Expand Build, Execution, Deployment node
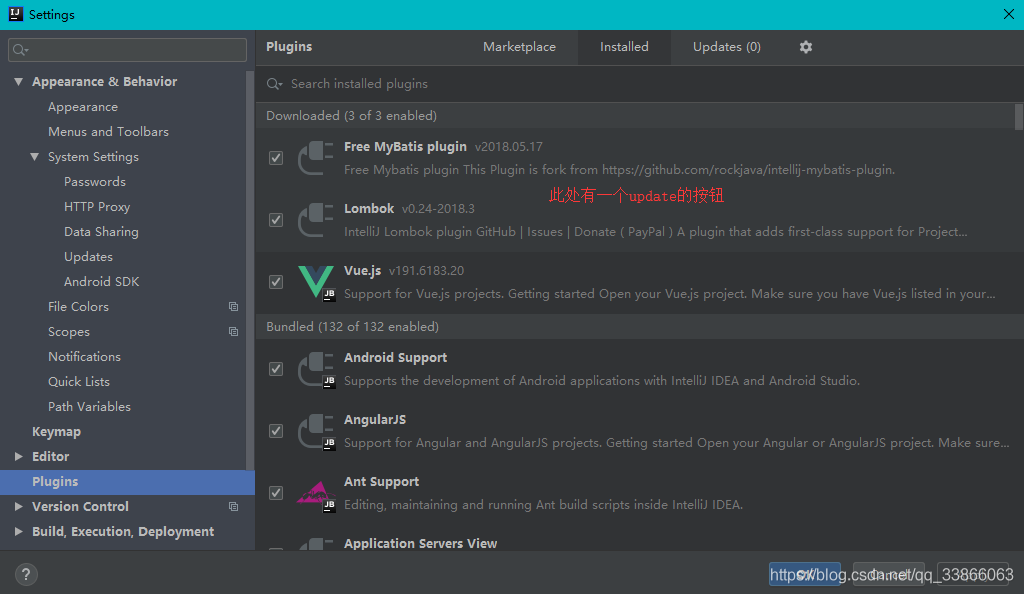Image resolution: width=1024 pixels, height=594 pixels. (18, 531)
